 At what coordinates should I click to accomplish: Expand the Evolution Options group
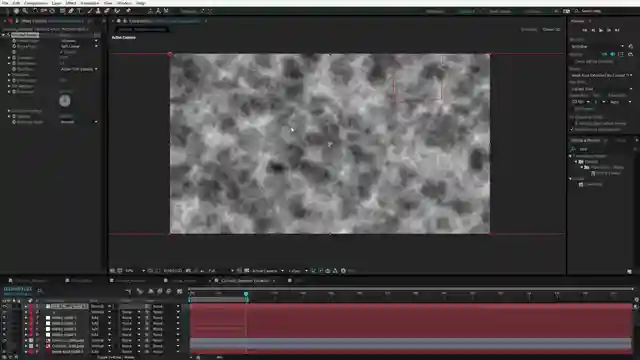(x=9, y=111)
